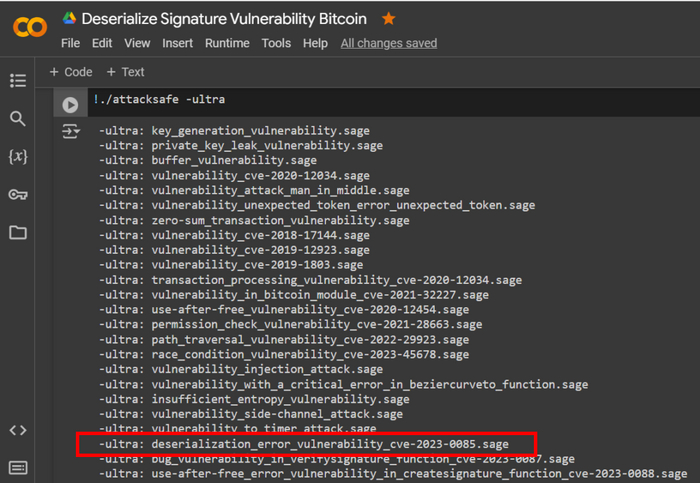The height and width of the screenshot is (483, 700).
Task: Click the All changes saved link
Action: (388, 43)
